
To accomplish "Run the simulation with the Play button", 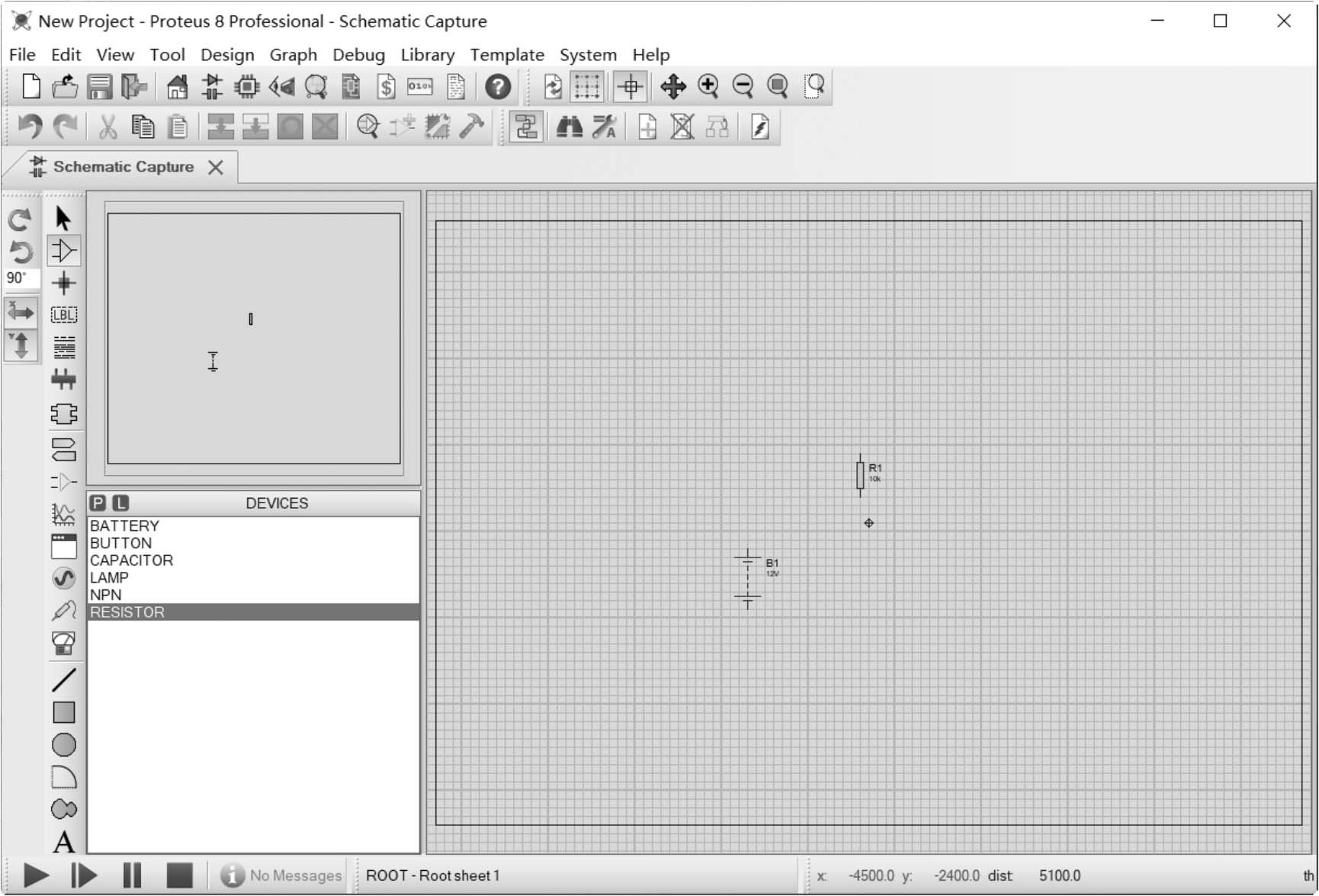I will point(36,876).
